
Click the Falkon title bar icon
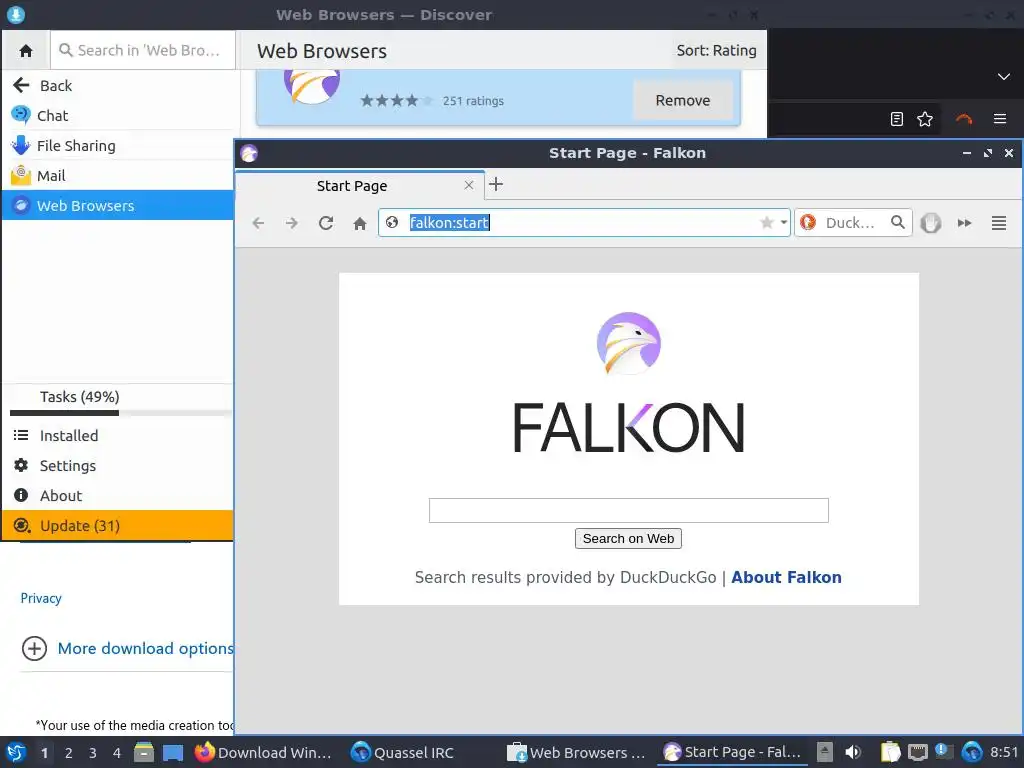249,153
